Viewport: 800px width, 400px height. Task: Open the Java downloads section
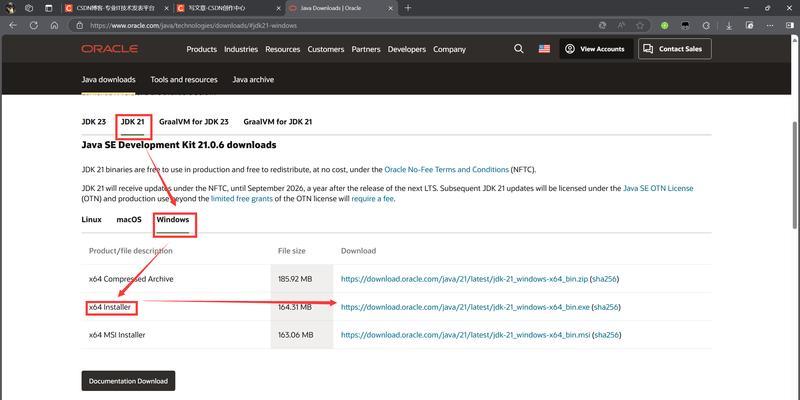(x=109, y=80)
